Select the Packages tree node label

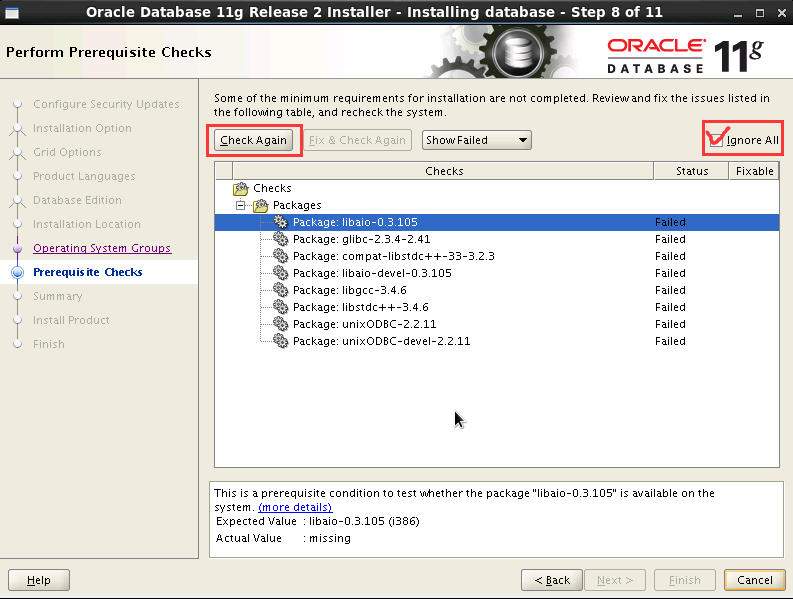tap(297, 205)
